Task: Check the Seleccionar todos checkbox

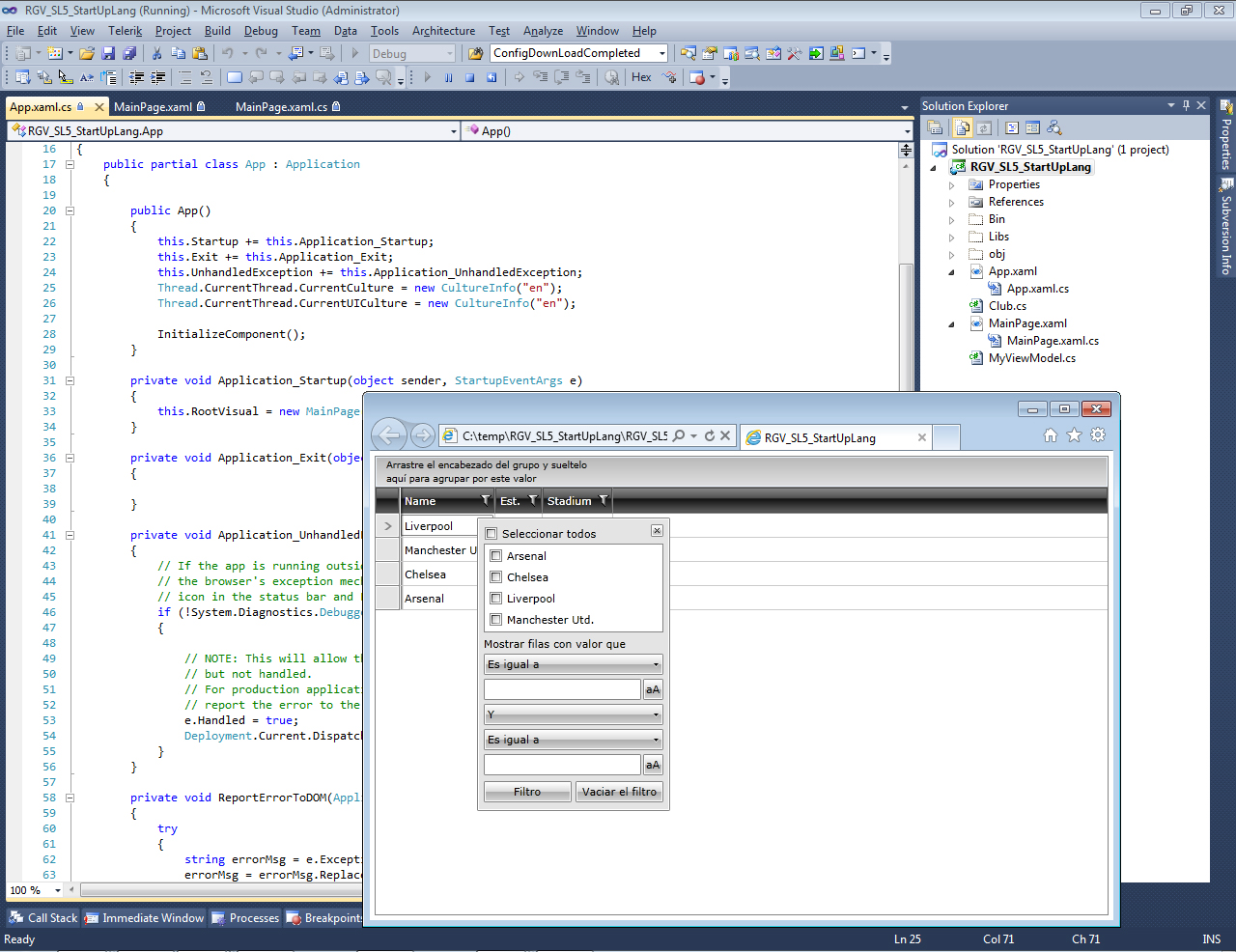Action: click(x=491, y=534)
